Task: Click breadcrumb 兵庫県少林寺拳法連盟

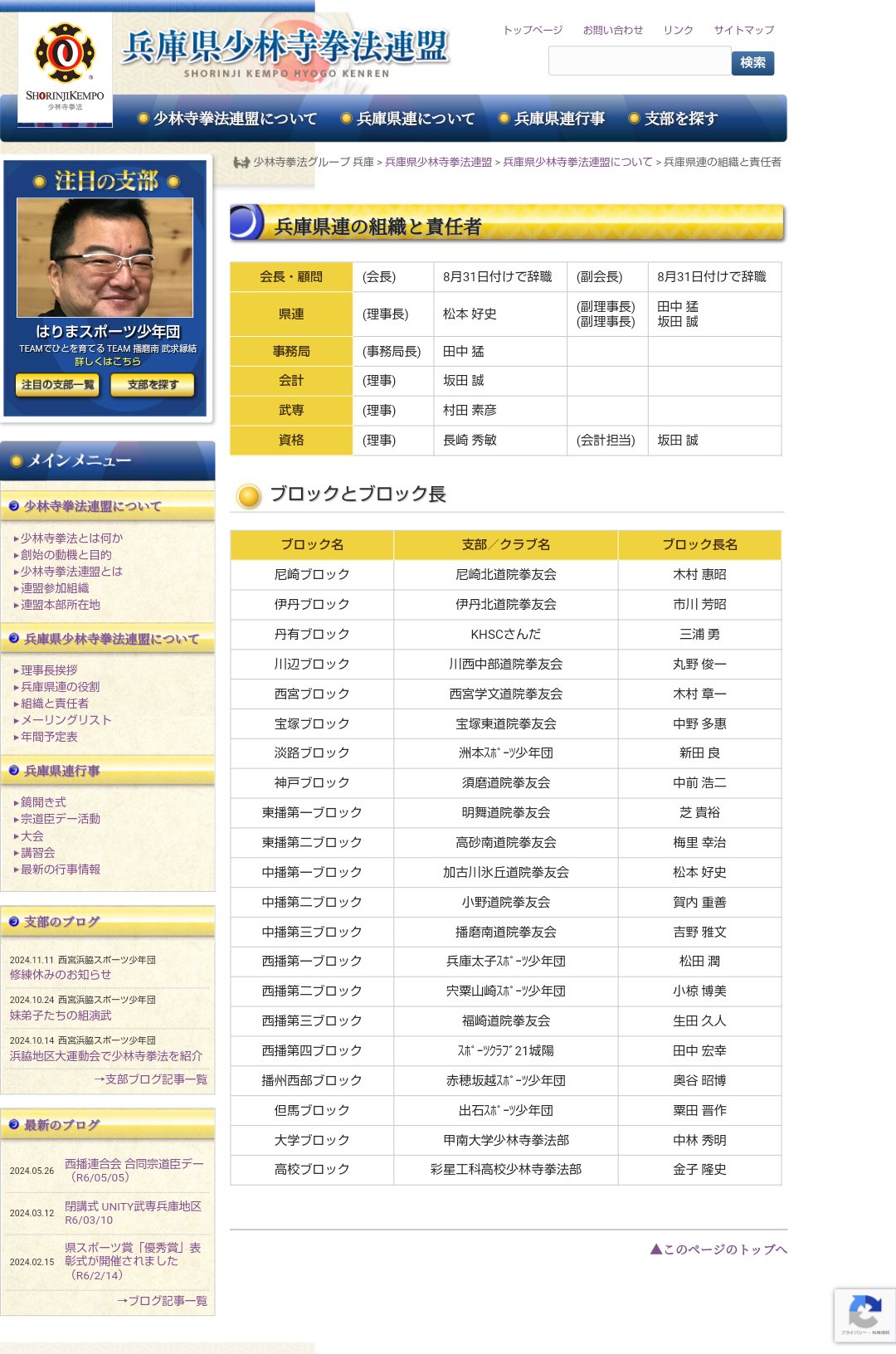Action: 438,163
